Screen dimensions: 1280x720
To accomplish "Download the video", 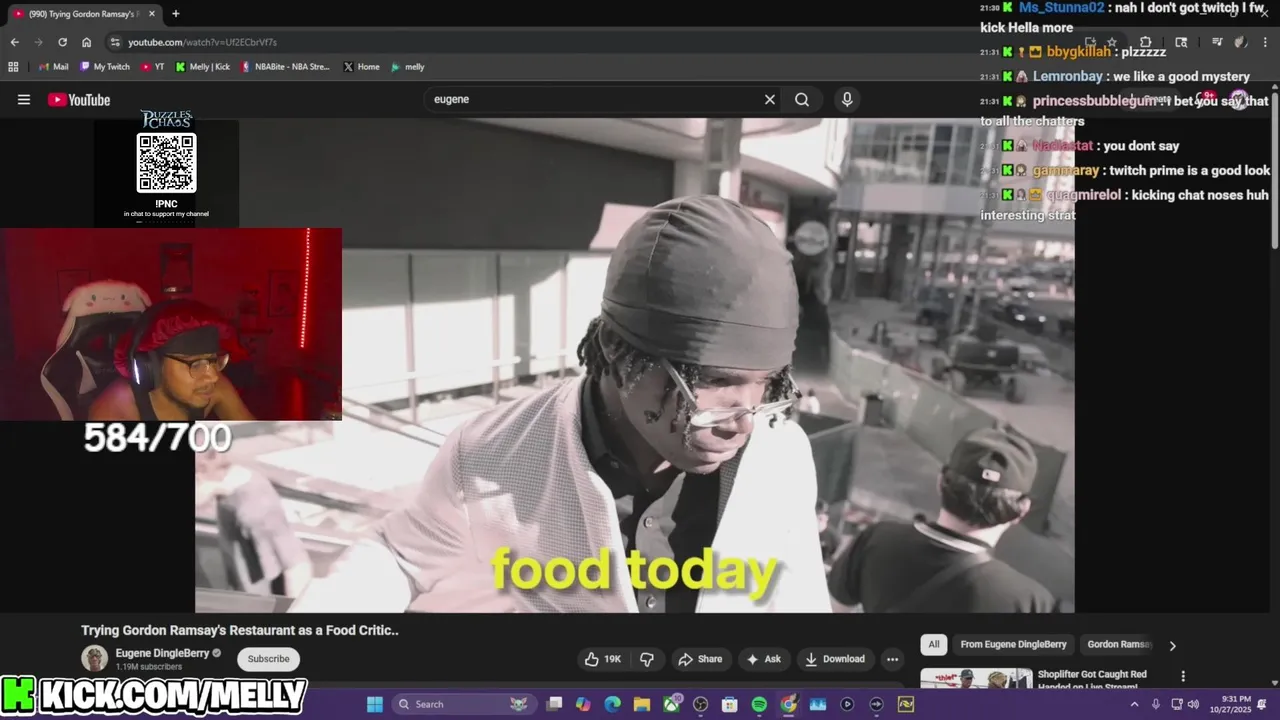I will point(836,659).
